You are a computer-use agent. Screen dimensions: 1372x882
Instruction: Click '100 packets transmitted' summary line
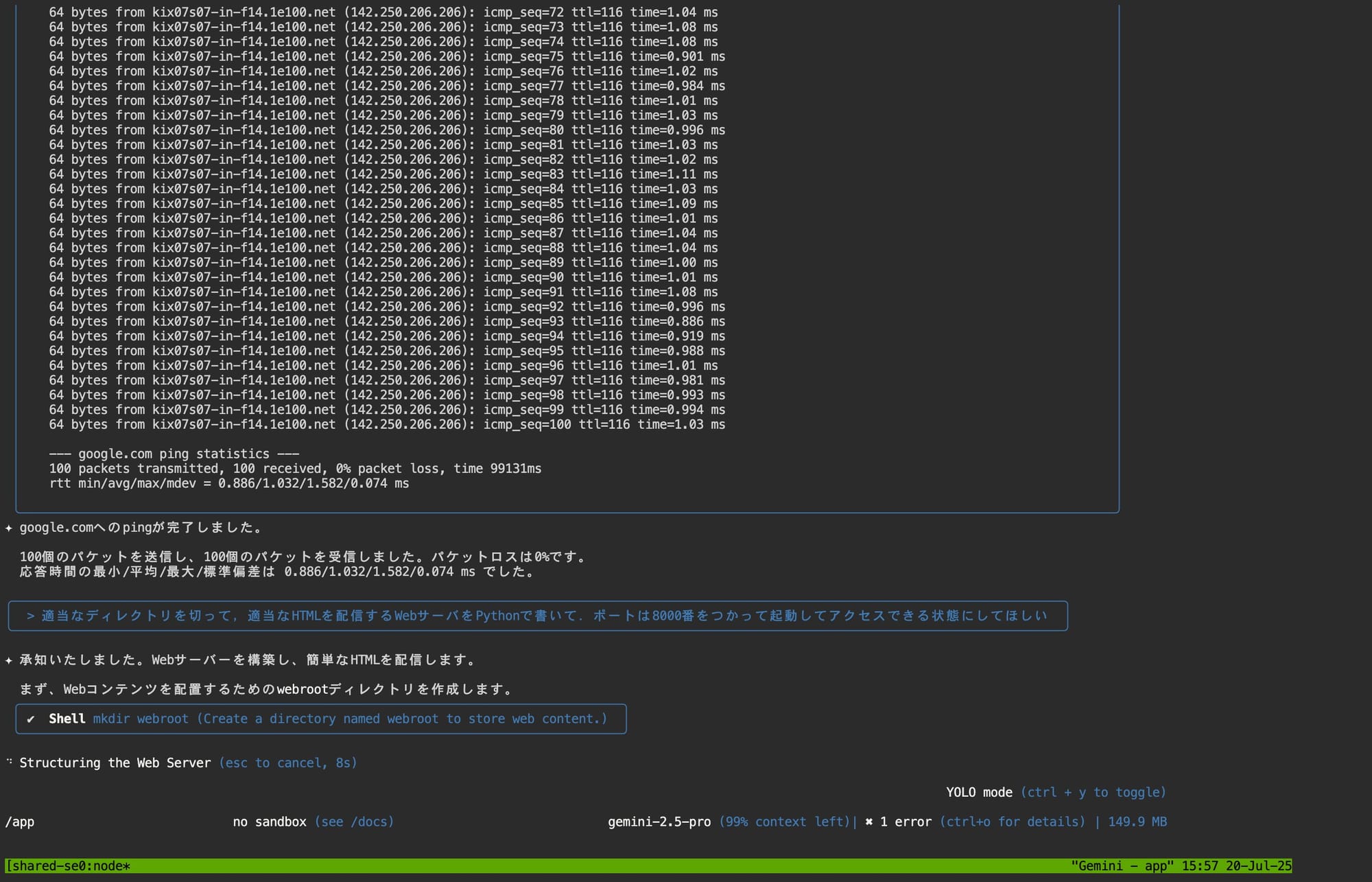[x=295, y=468]
